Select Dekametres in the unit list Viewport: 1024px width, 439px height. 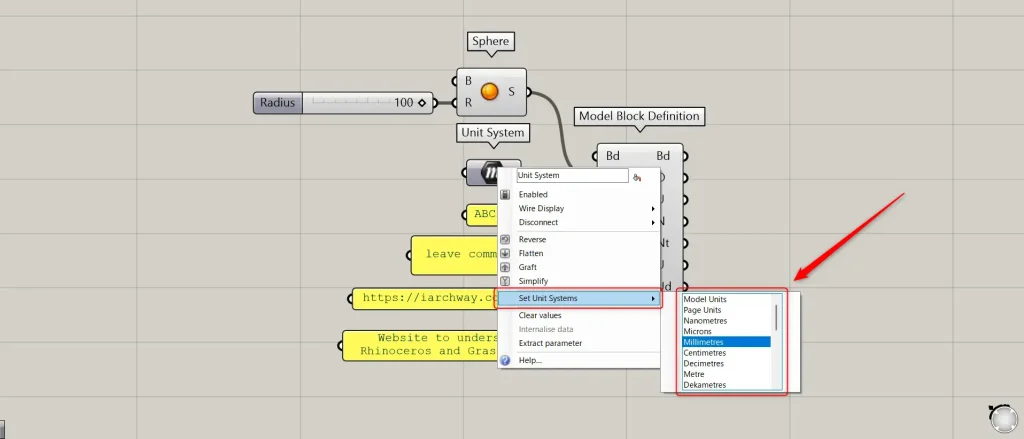[726, 385]
